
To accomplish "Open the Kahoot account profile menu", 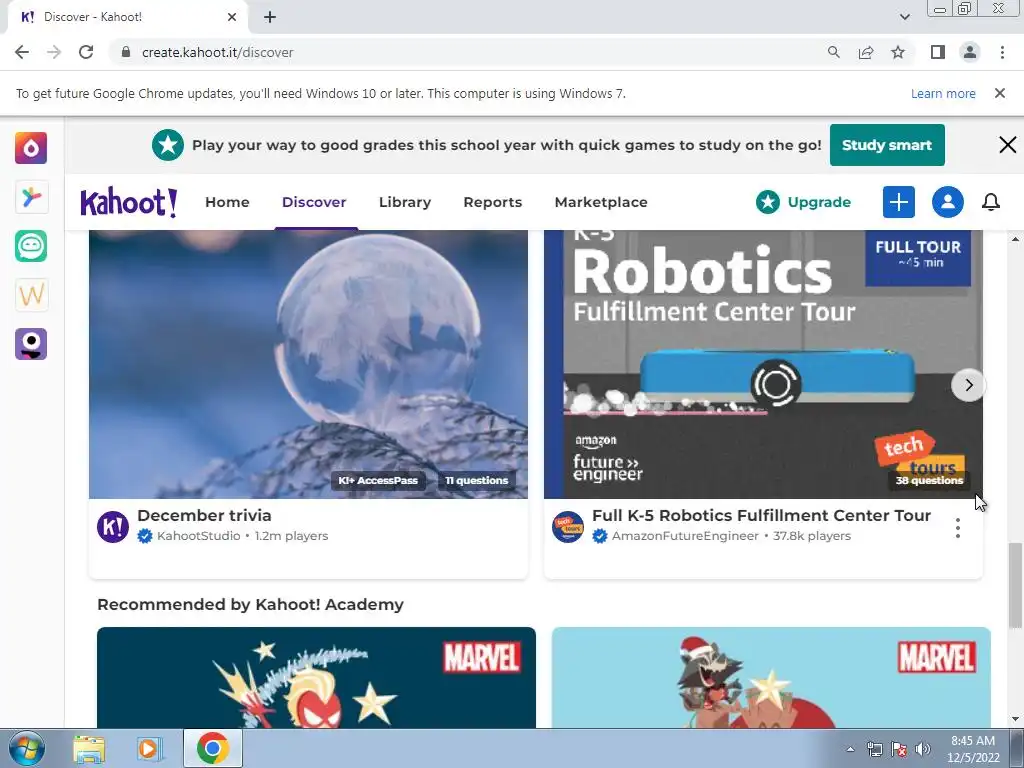I will tap(948, 202).
